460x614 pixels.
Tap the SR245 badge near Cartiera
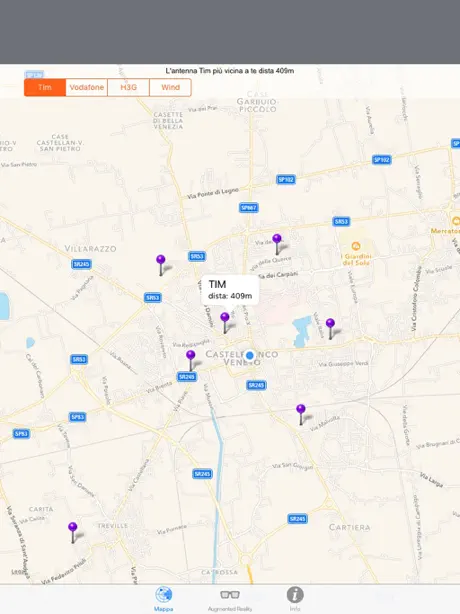298,519
